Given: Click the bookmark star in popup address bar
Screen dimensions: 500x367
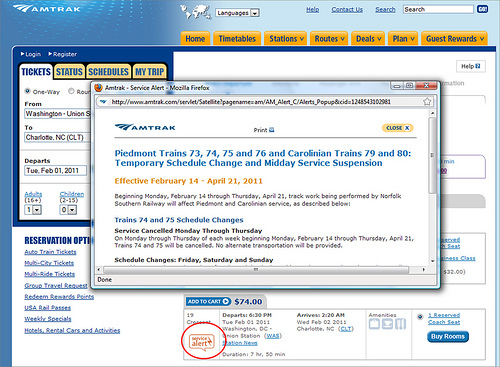Looking at the screenshot, I should pos(427,102).
